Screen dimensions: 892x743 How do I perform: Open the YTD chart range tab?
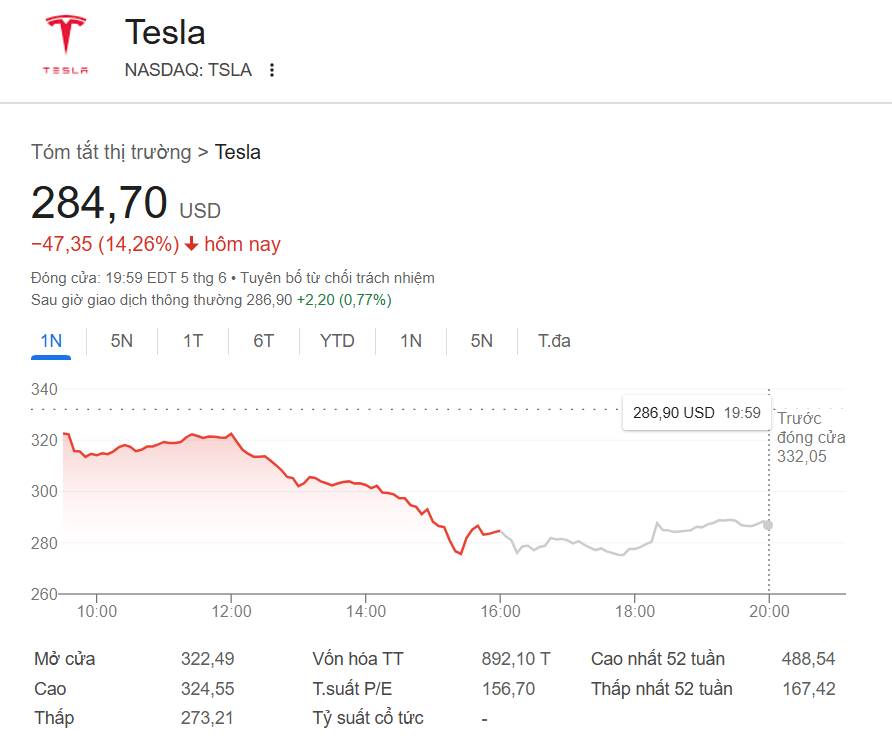click(x=337, y=341)
